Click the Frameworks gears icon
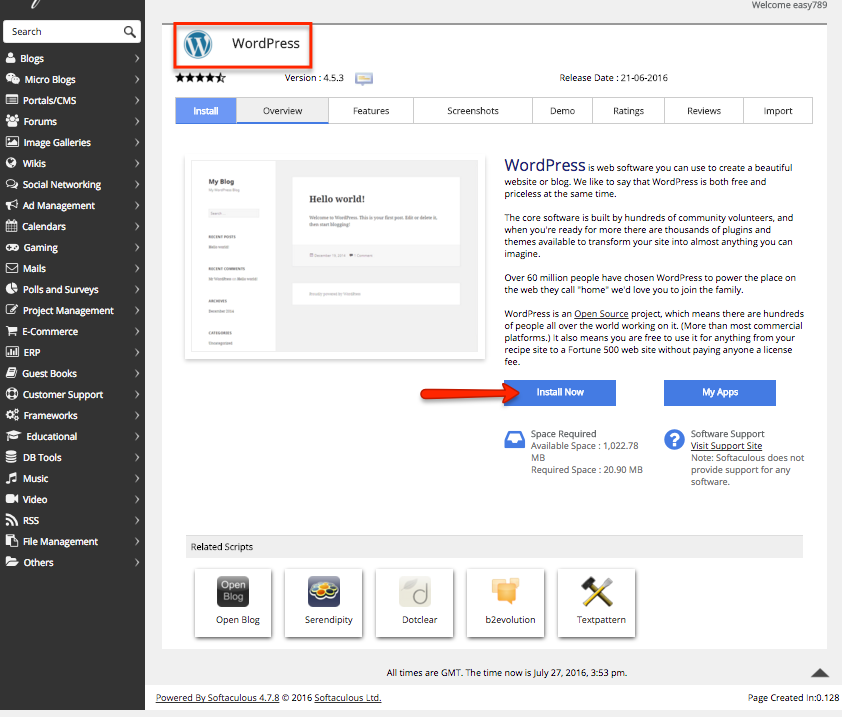The height and width of the screenshot is (717, 842). pyautogui.click(x=12, y=415)
